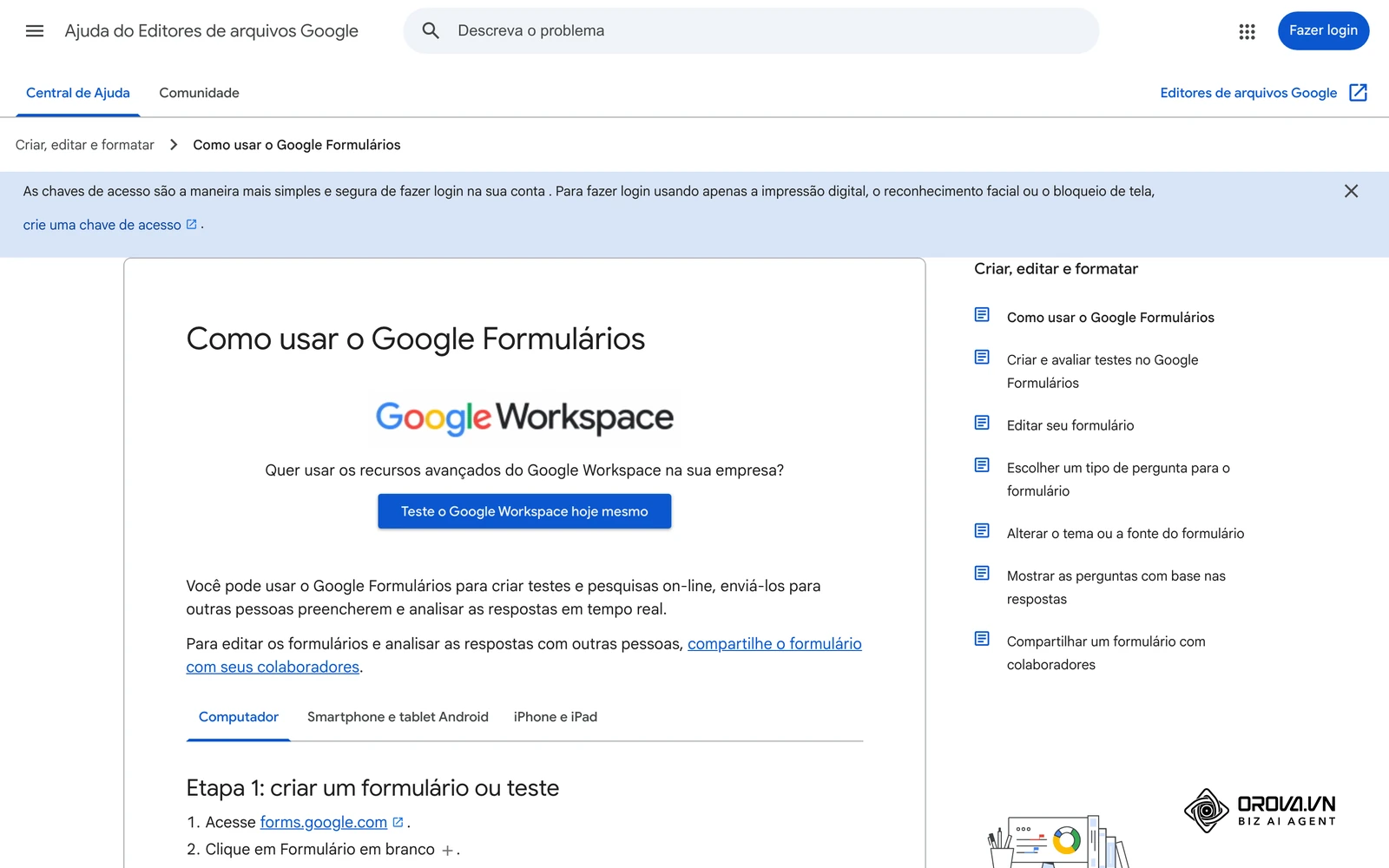The image size is (1389, 868).
Task: Click the search magnifier icon
Action: click(x=431, y=31)
